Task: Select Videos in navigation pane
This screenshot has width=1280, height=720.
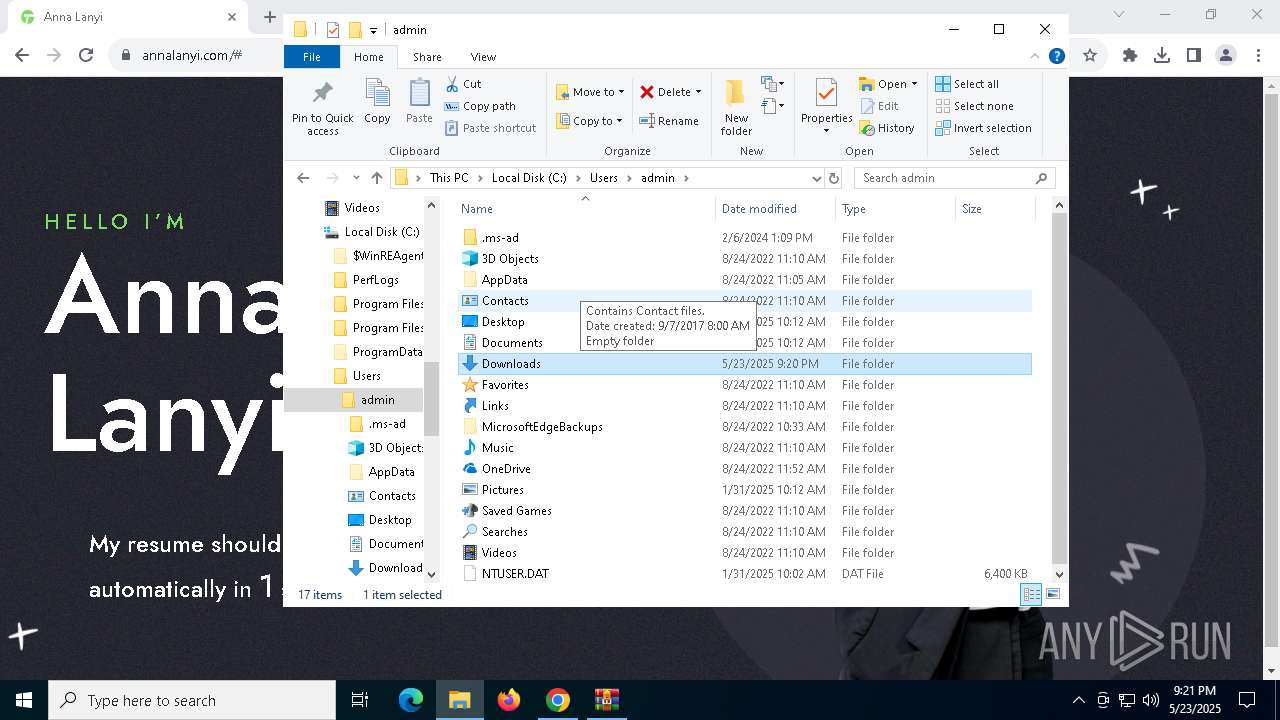Action: click(361, 208)
